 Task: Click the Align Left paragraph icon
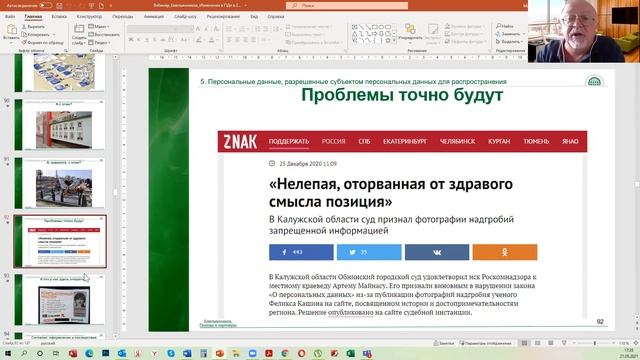point(229,40)
